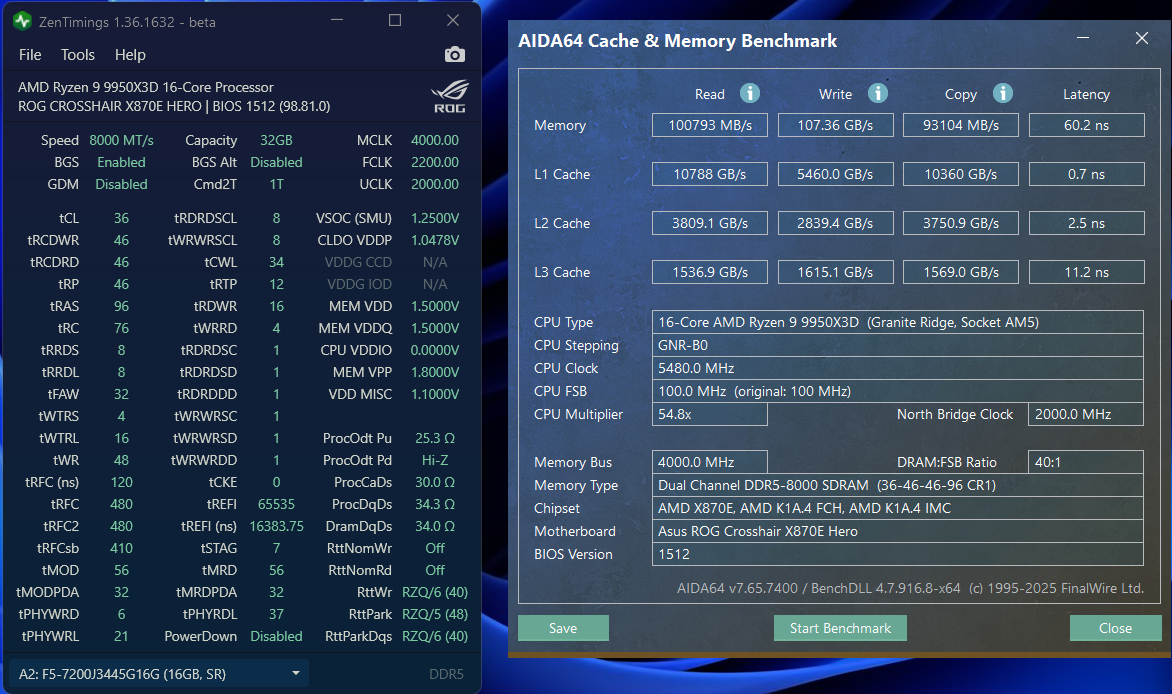Screen dimensions: 1172x694
Task: Click the DDR5 label in ZenTimings footer
Action: [x=446, y=674]
